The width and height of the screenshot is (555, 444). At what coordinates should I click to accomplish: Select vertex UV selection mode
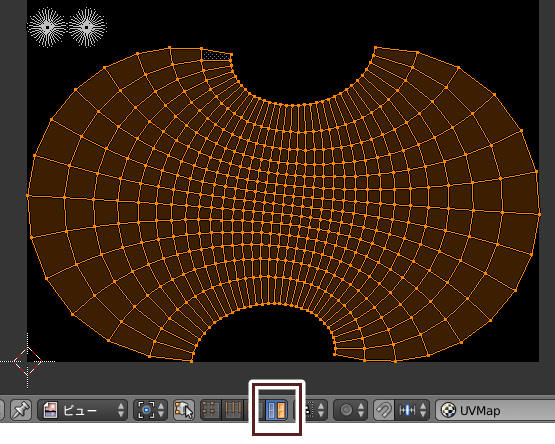point(211,410)
